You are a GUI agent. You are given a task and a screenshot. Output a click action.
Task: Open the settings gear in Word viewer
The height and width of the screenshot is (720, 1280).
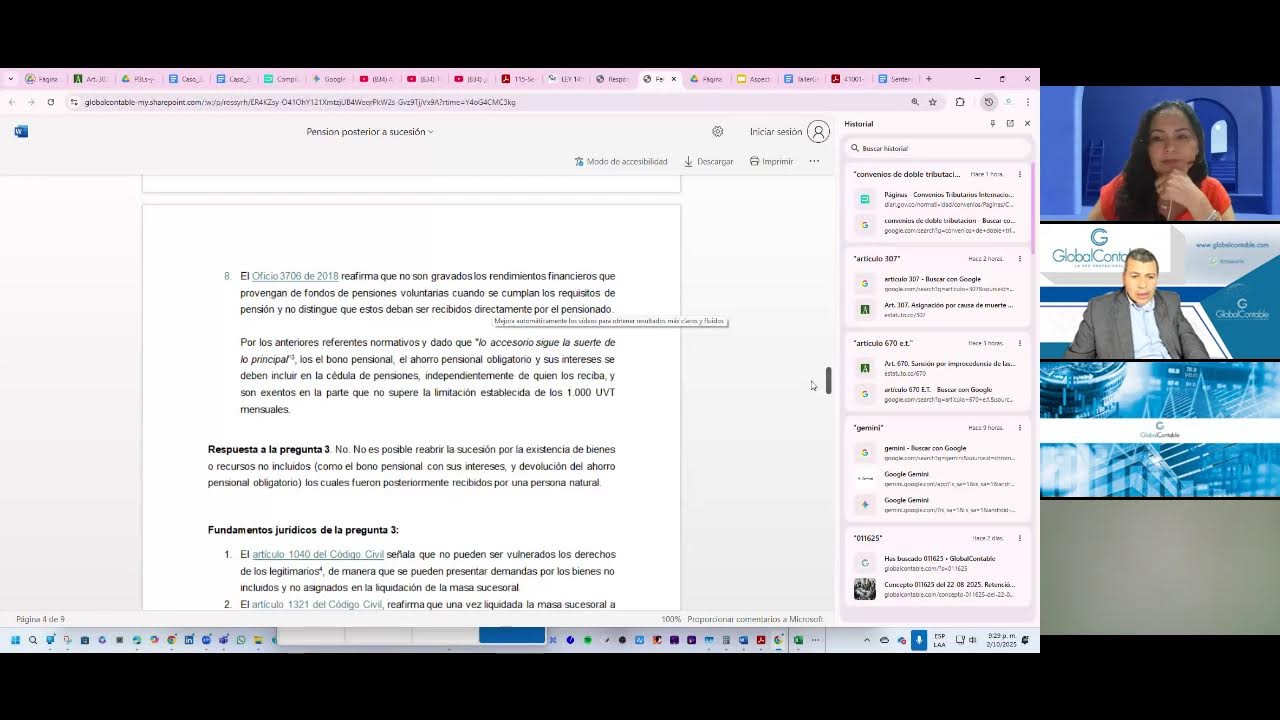click(718, 131)
